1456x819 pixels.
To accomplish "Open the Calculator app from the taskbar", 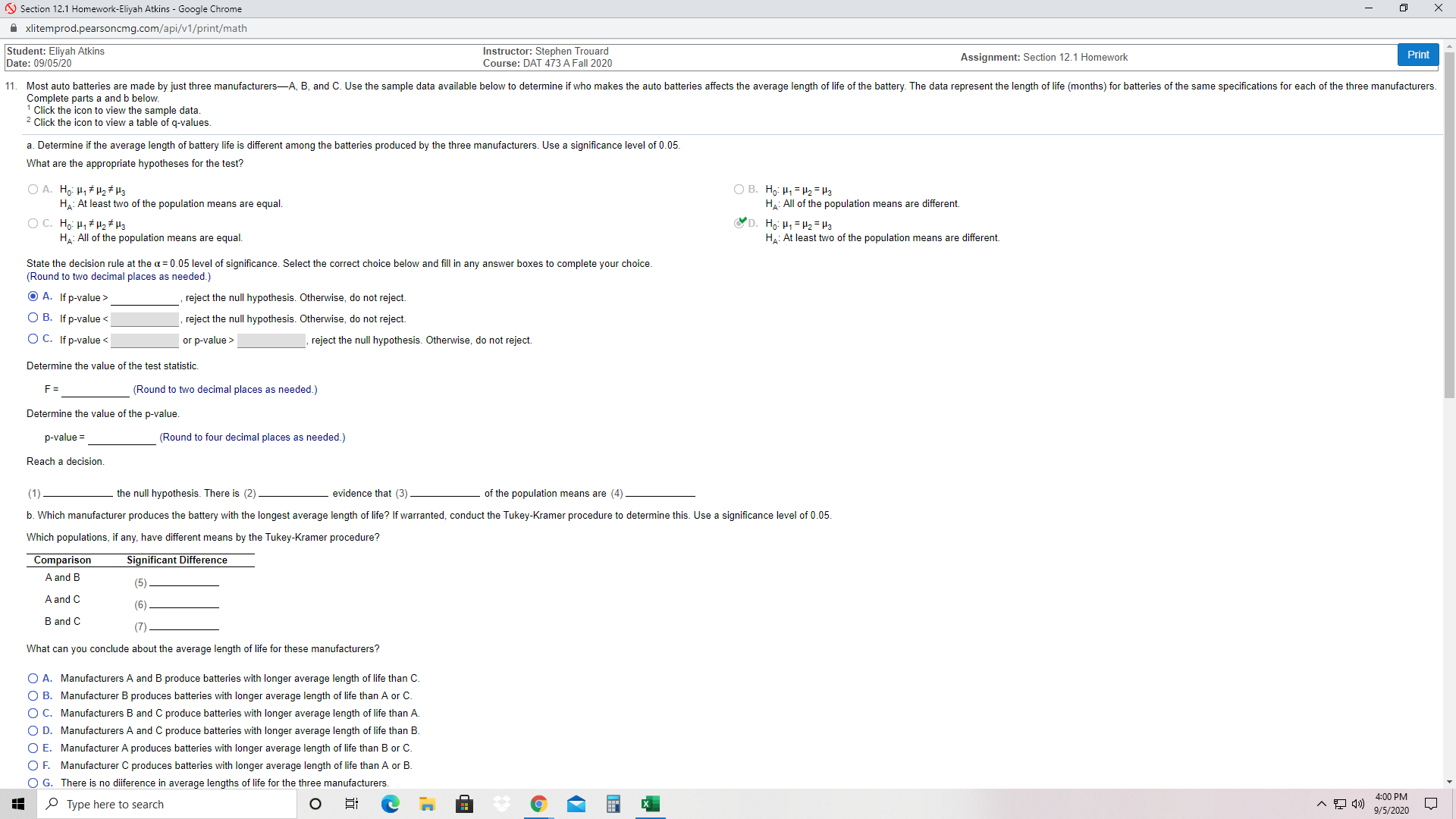I will [613, 804].
